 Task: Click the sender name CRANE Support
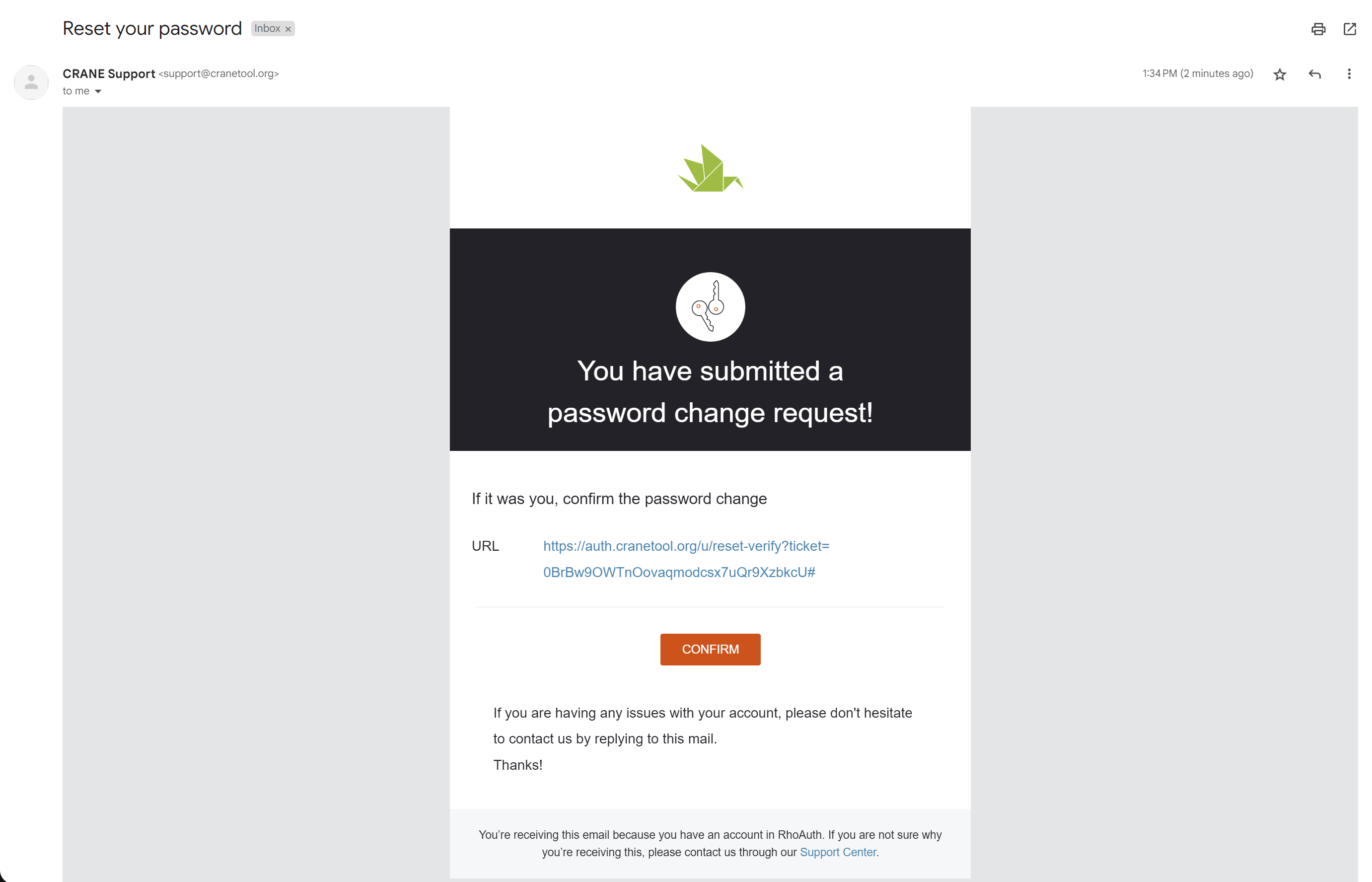(x=109, y=74)
